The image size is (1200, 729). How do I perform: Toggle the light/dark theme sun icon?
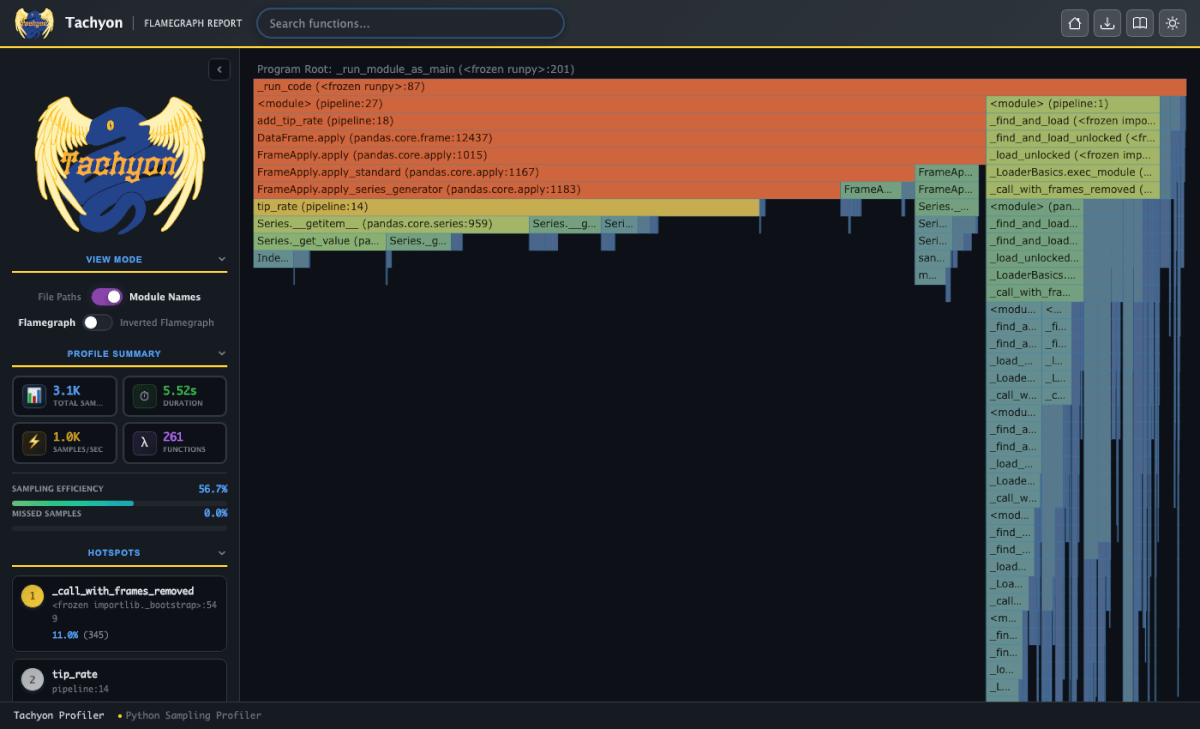(1171, 23)
